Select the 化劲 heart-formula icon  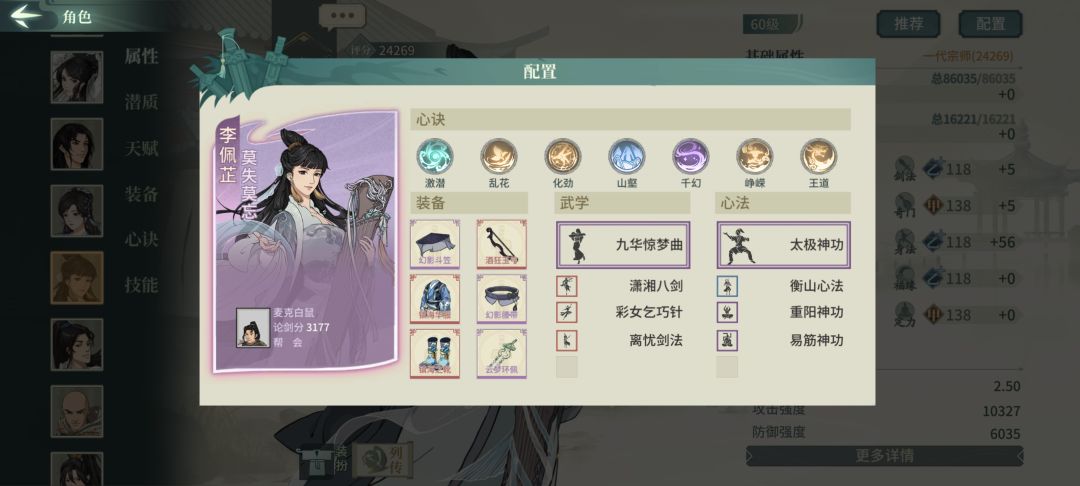(x=563, y=156)
